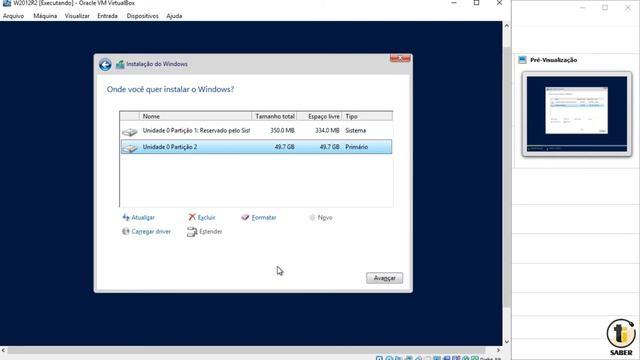640x360 pixels.
Task: Click the Carregar driver link
Action: point(151,231)
